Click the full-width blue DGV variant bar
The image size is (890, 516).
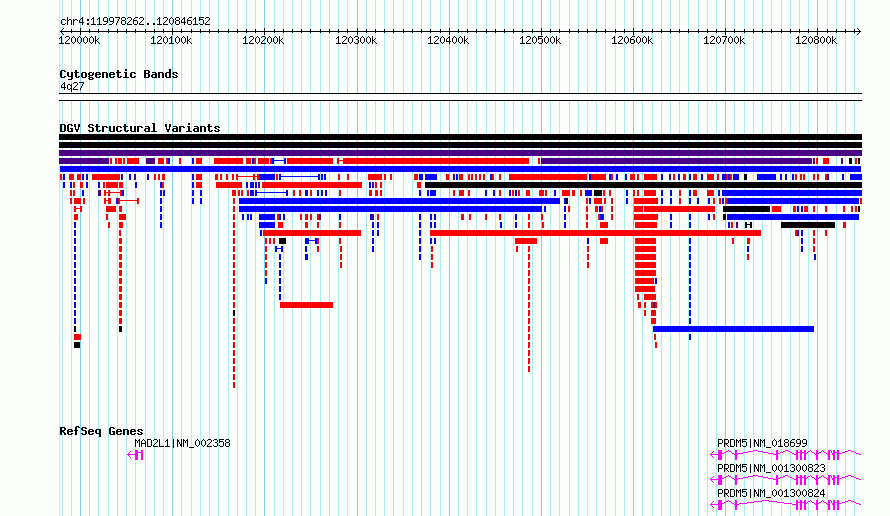pos(460,169)
